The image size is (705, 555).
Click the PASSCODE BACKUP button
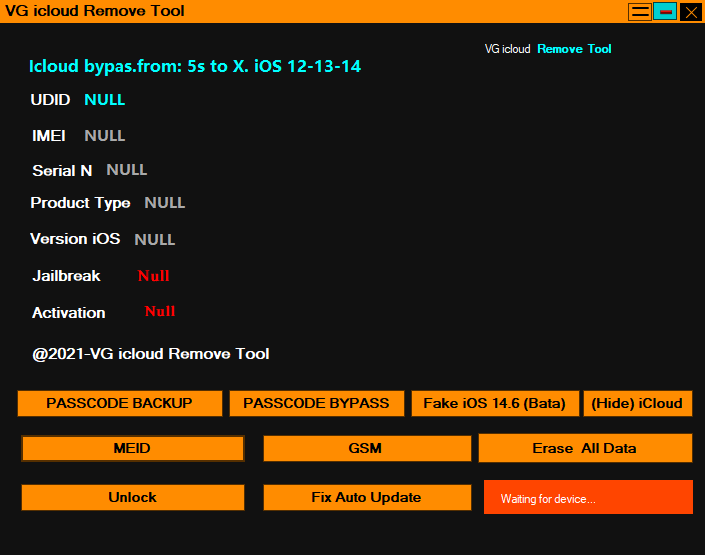(120, 403)
